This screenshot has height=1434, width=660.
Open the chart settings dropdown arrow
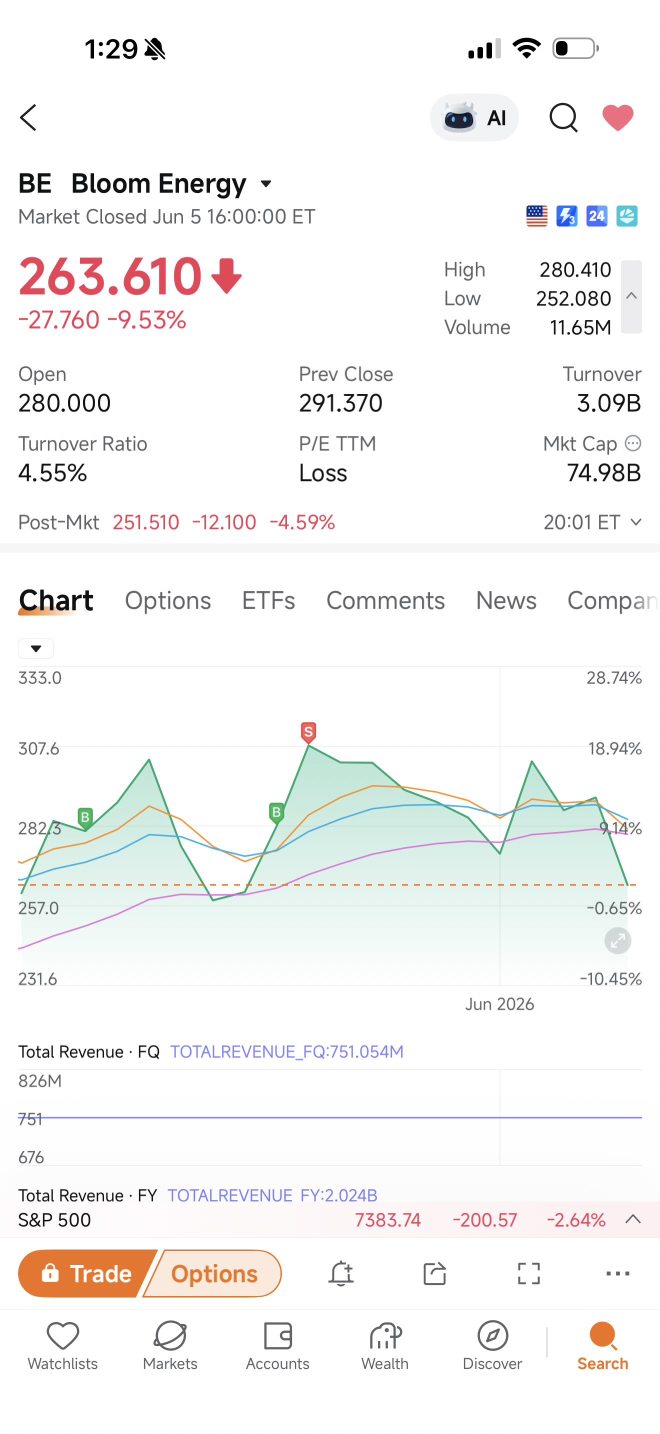[36, 649]
